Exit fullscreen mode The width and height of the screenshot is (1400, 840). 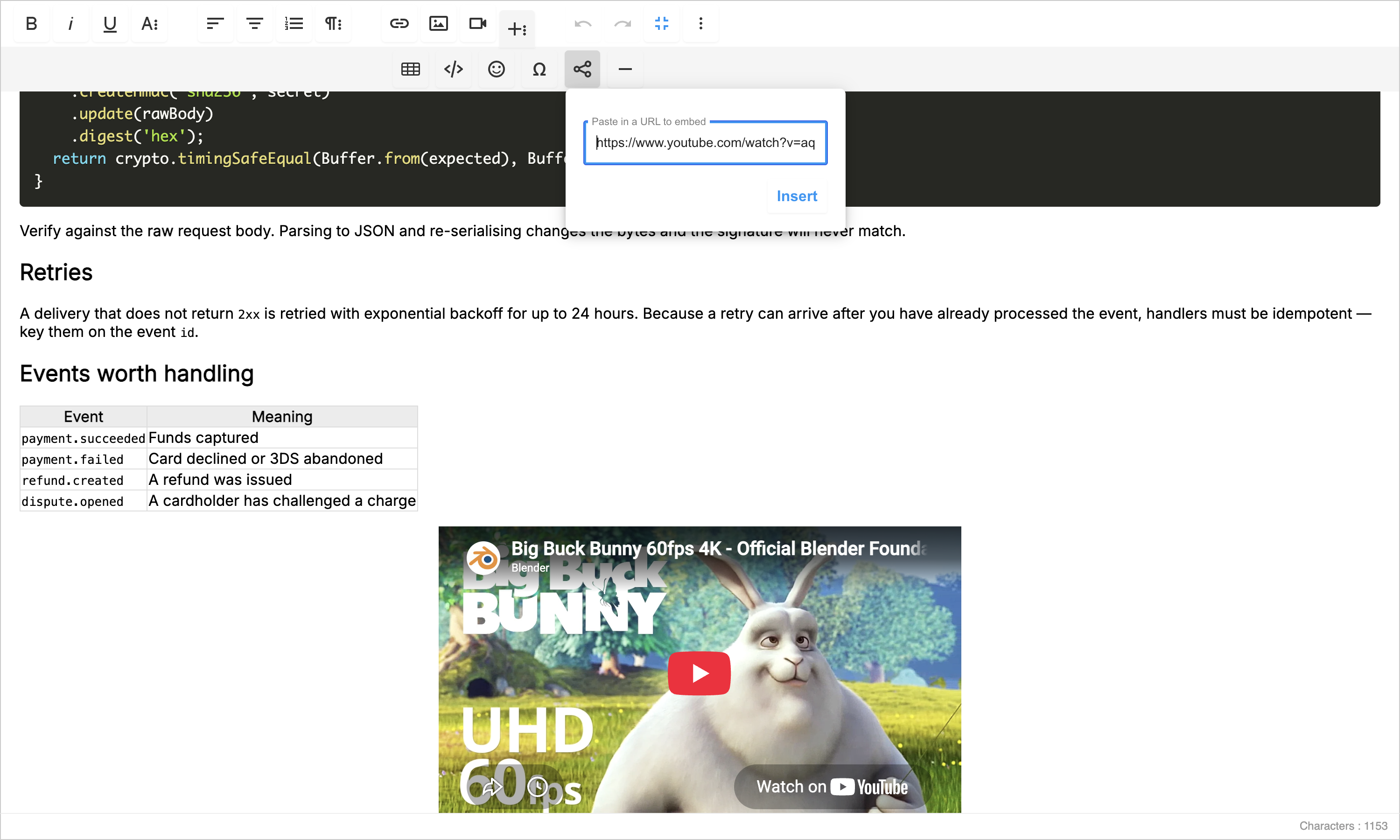click(x=662, y=24)
